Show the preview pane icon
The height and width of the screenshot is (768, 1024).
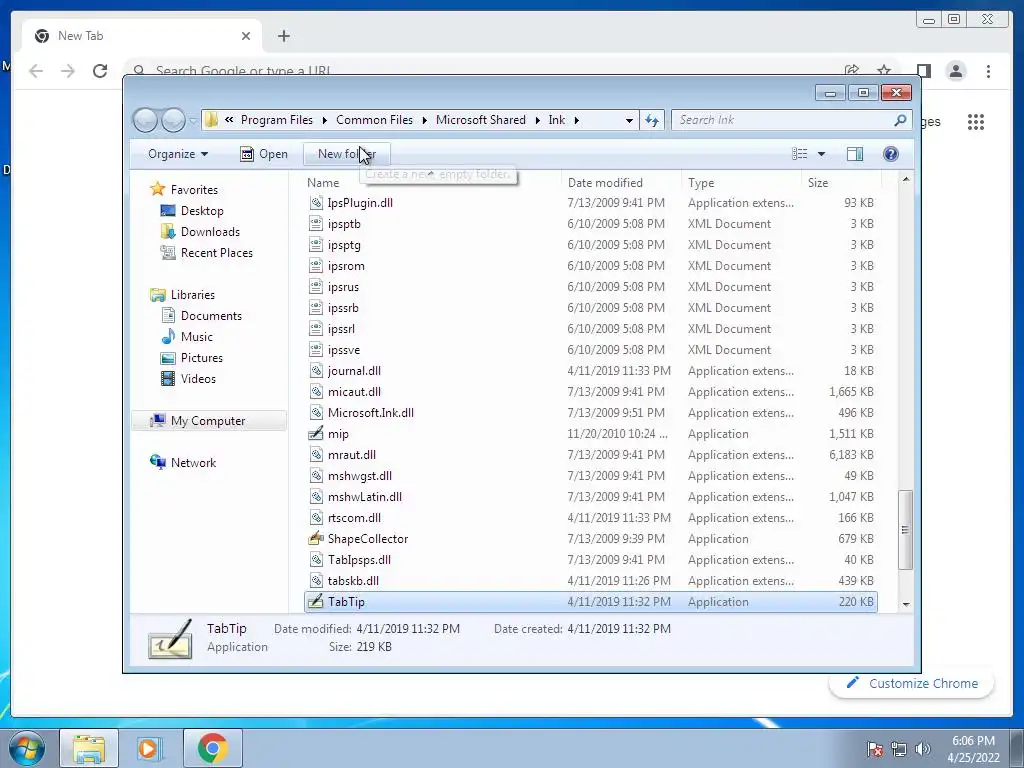pos(854,153)
